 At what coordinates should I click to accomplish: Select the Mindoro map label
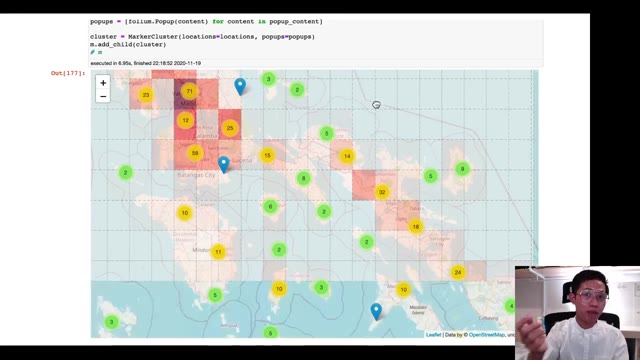pyautogui.click(x=202, y=250)
